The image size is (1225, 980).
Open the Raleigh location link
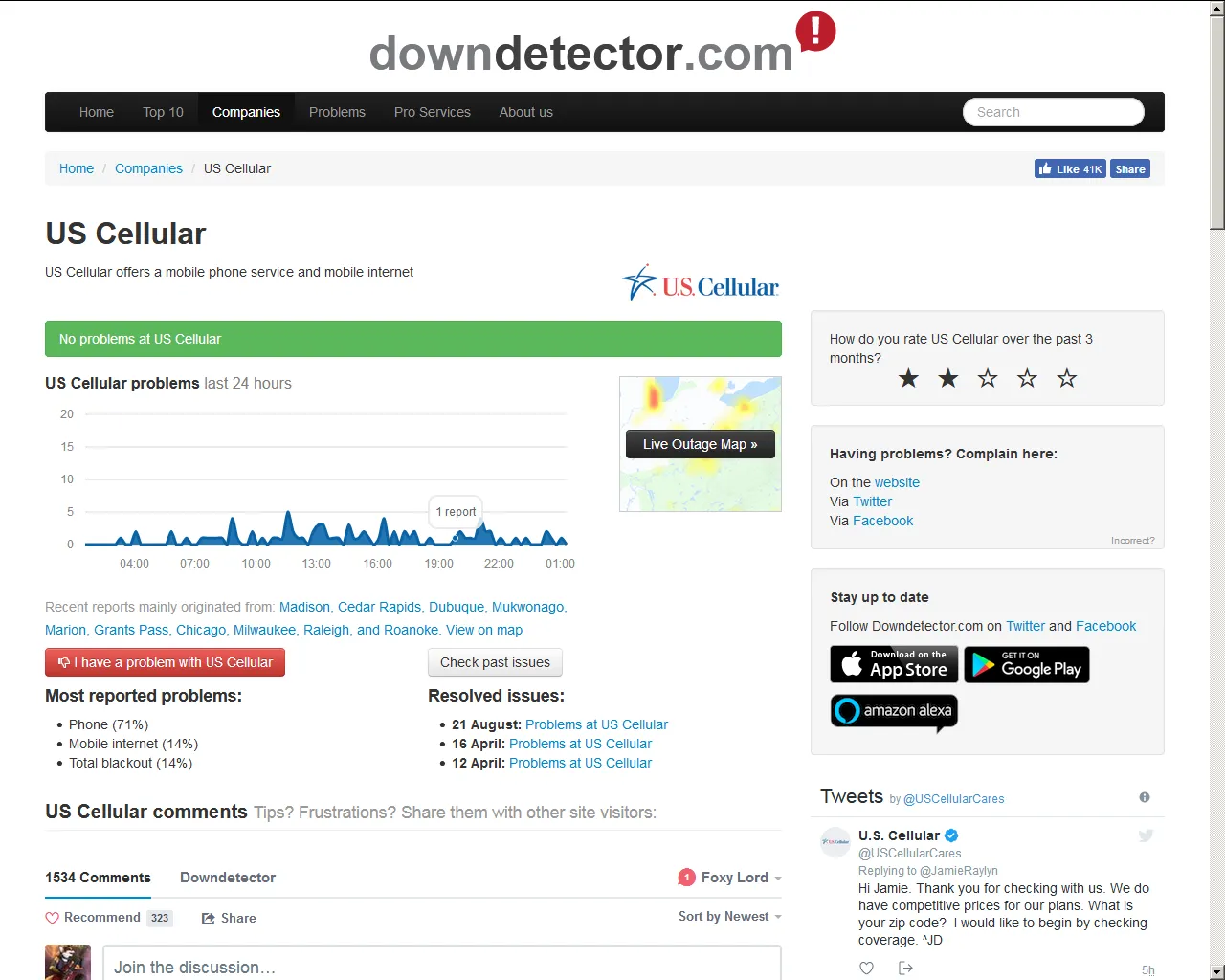click(326, 630)
